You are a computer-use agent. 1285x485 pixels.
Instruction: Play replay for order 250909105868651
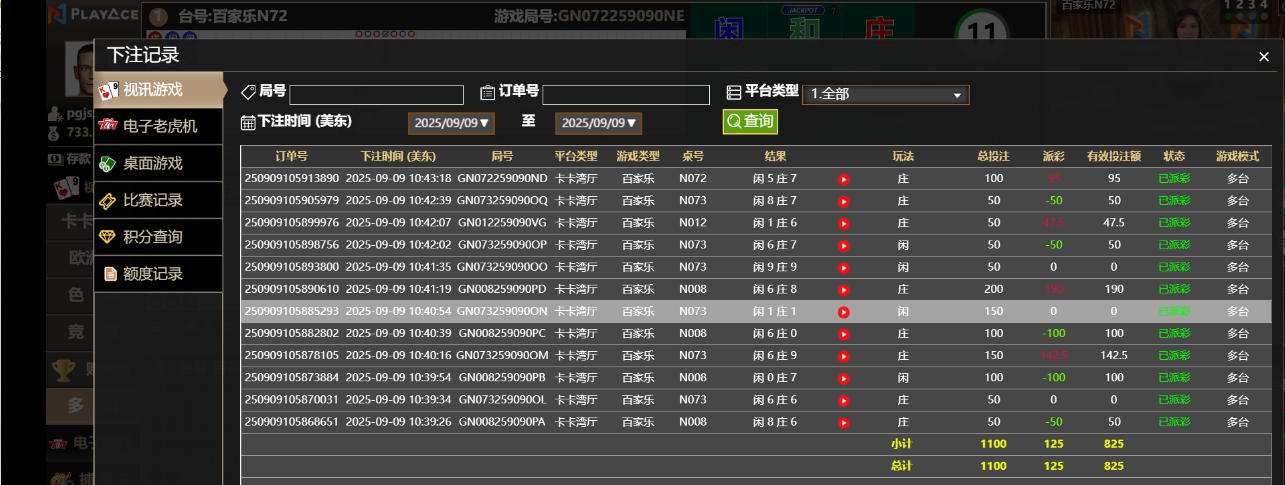843,422
